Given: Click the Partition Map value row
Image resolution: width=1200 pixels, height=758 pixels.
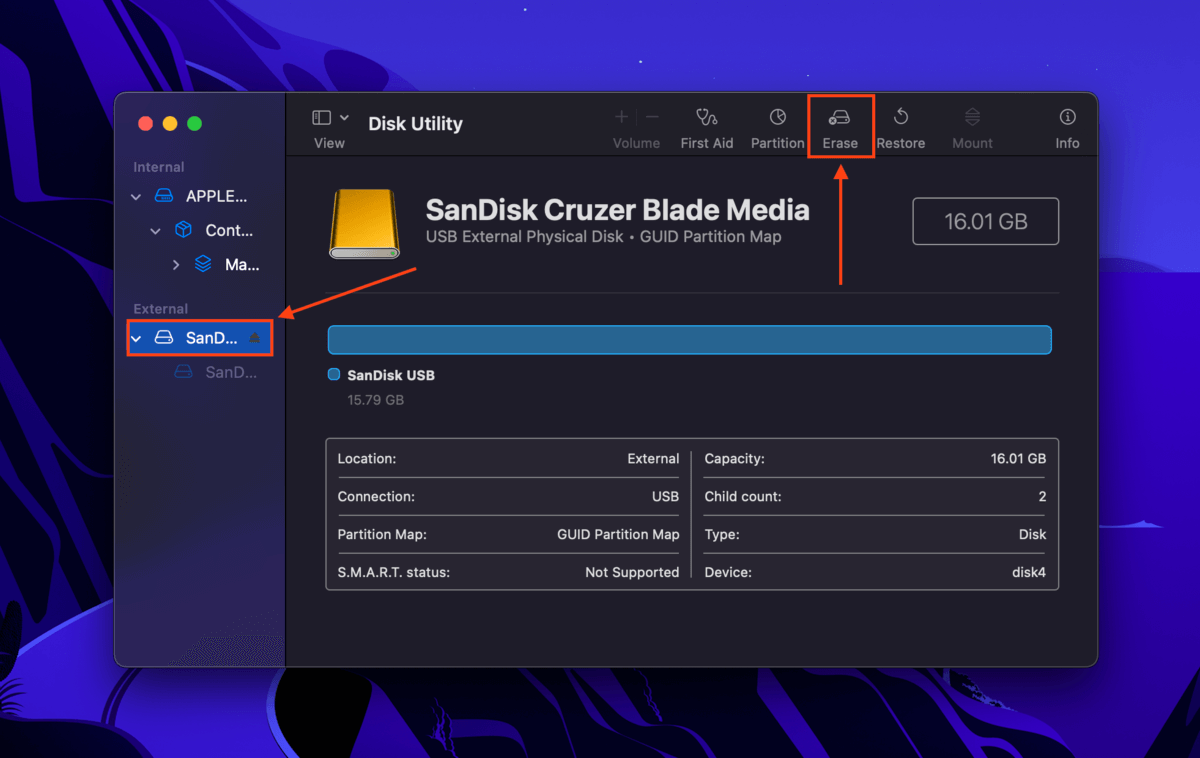Looking at the screenshot, I should 508,534.
